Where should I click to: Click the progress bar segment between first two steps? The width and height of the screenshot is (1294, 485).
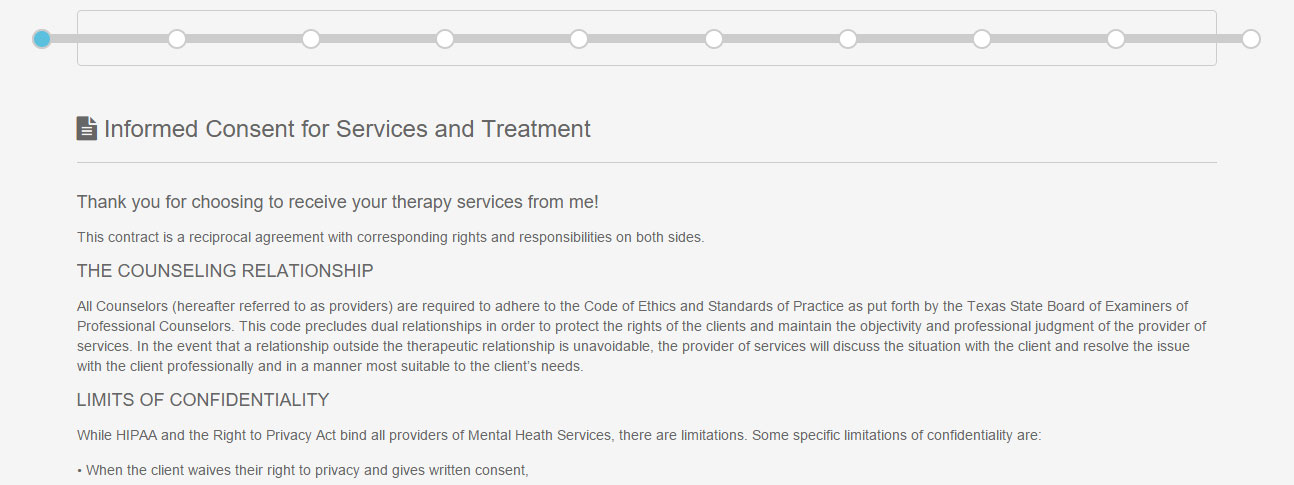coord(109,39)
